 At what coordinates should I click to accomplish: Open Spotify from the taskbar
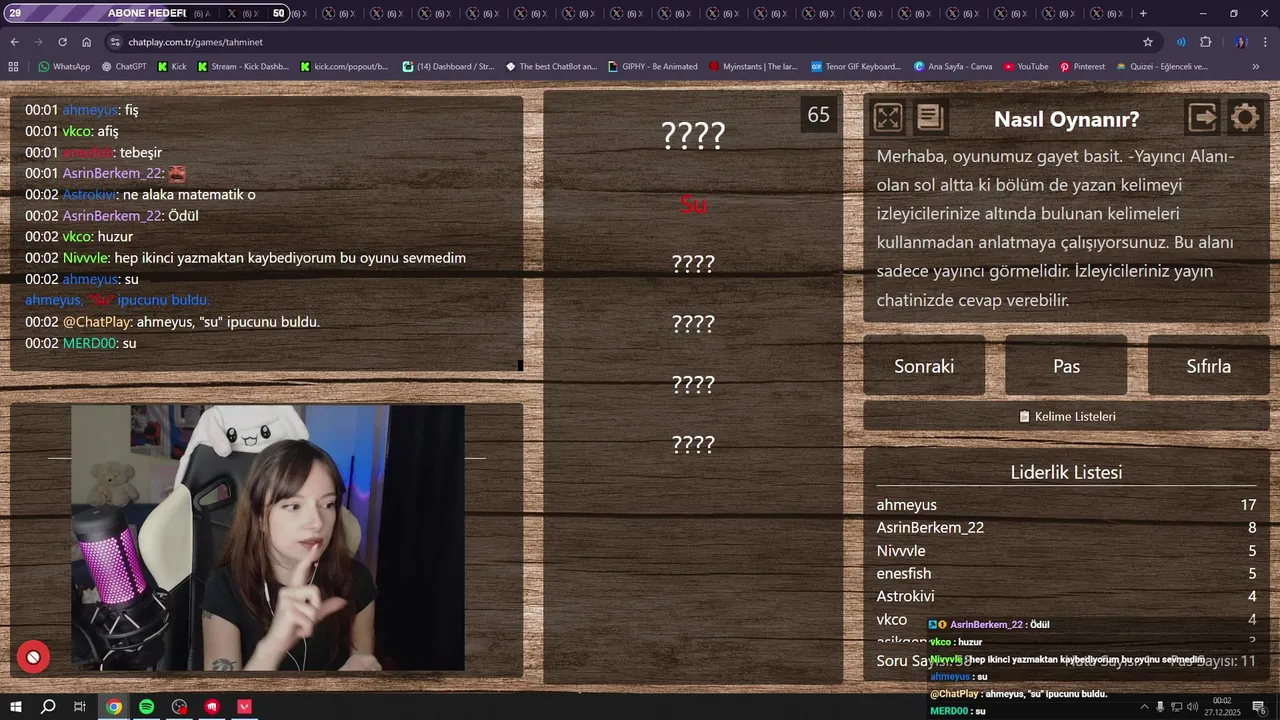pos(147,707)
